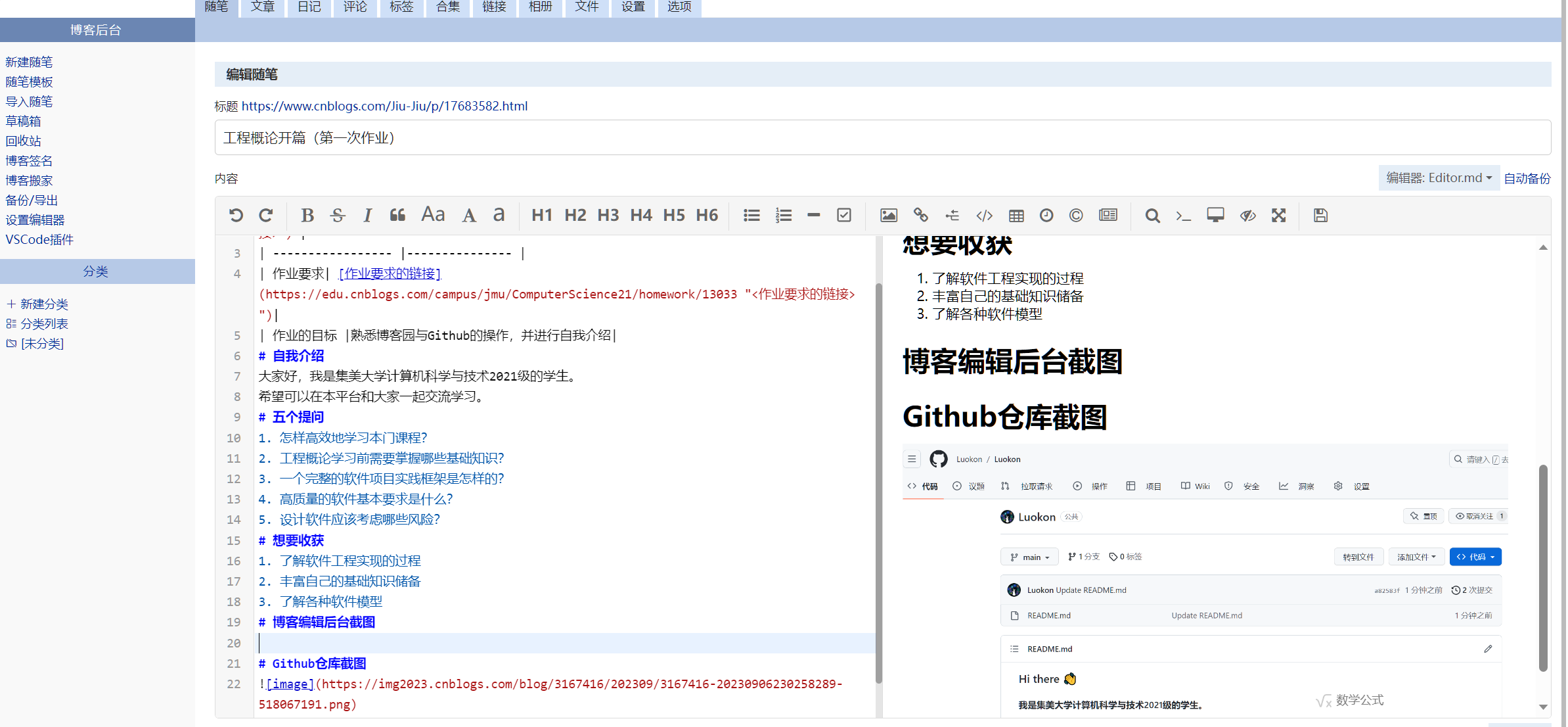
Task: Toggle the preview pane with the eye-slash icon
Action: 1247,215
